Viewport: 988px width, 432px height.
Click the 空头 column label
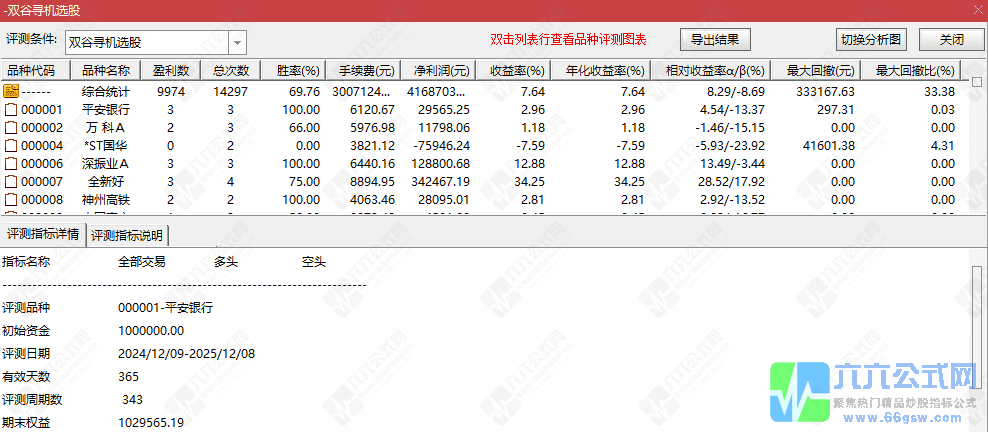pyautogui.click(x=314, y=261)
